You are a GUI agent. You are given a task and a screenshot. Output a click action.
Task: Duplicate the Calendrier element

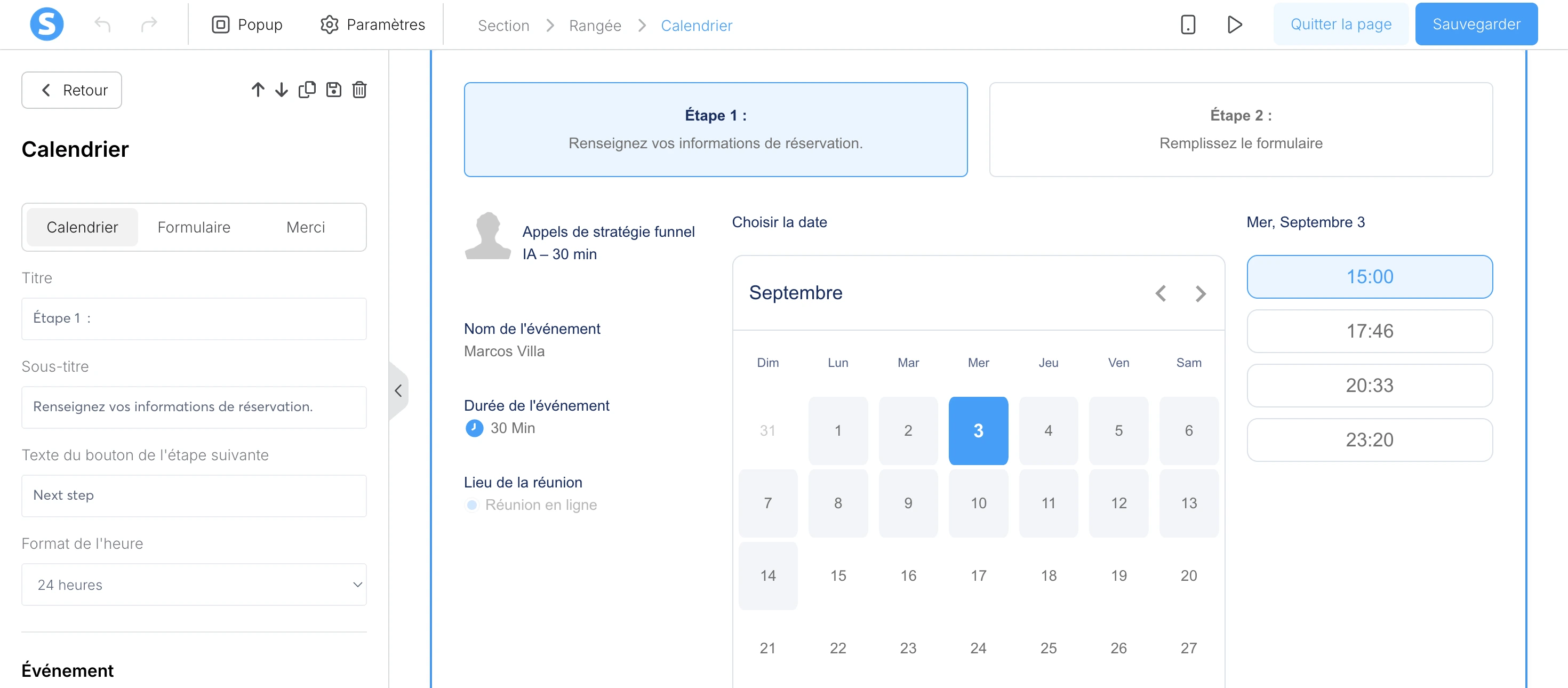307,90
